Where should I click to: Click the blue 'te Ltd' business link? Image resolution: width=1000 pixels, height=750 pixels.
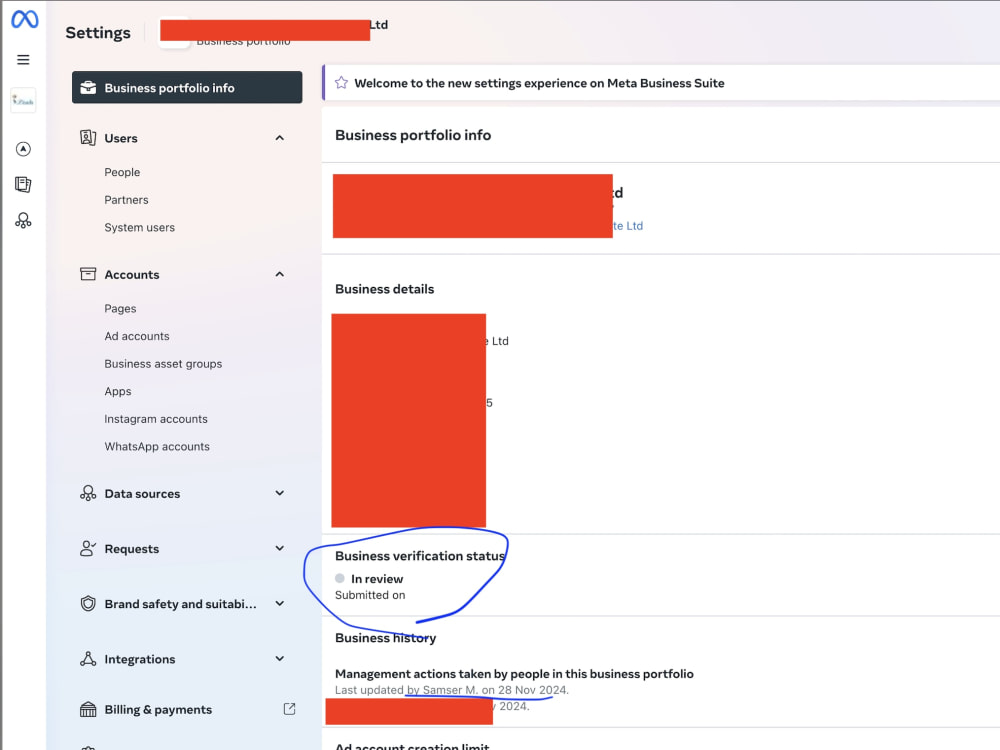pos(628,226)
